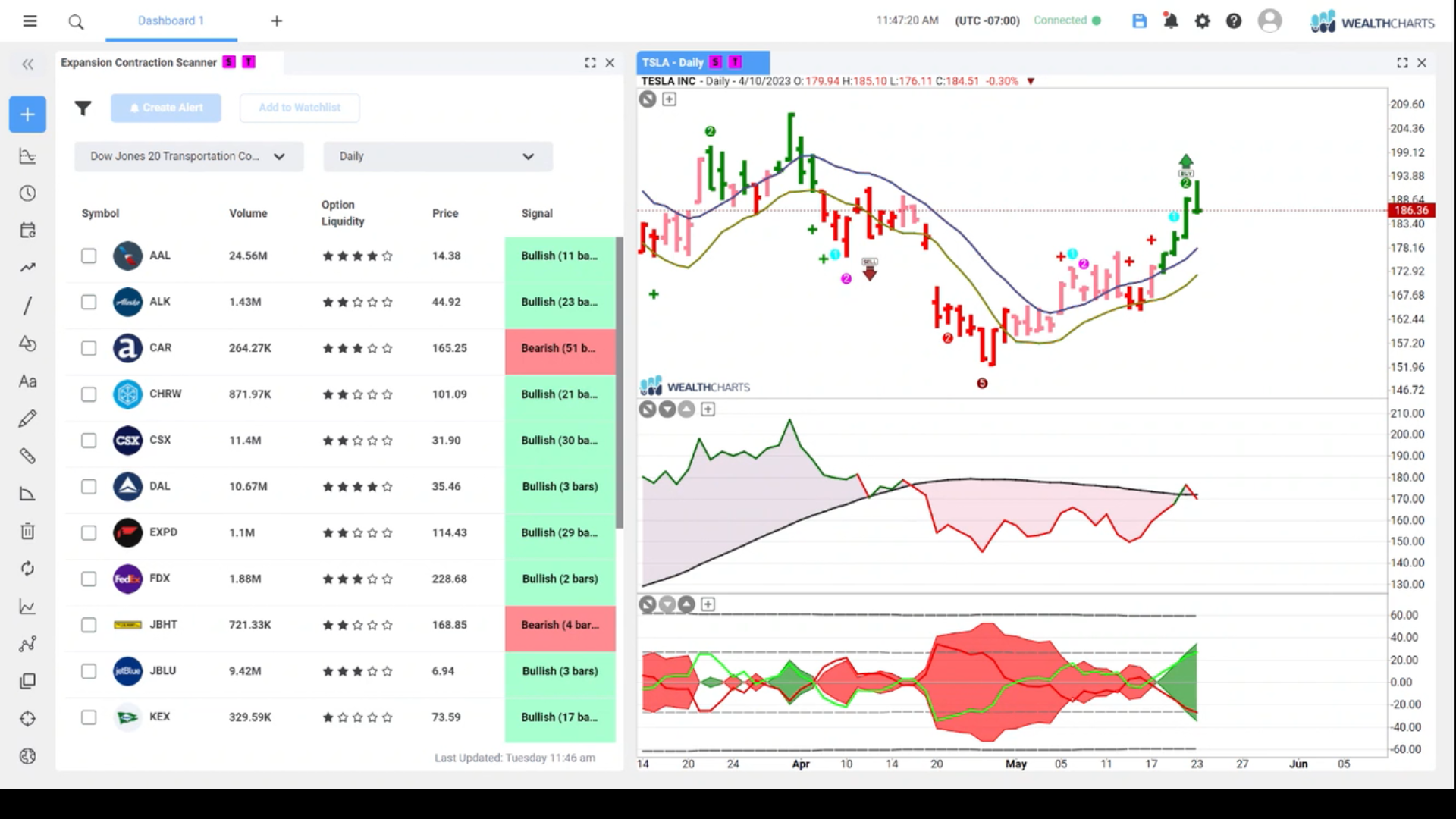Screen dimensions: 1456x819
Task: Click the Add to Watchlist button
Action: pyautogui.click(x=300, y=108)
